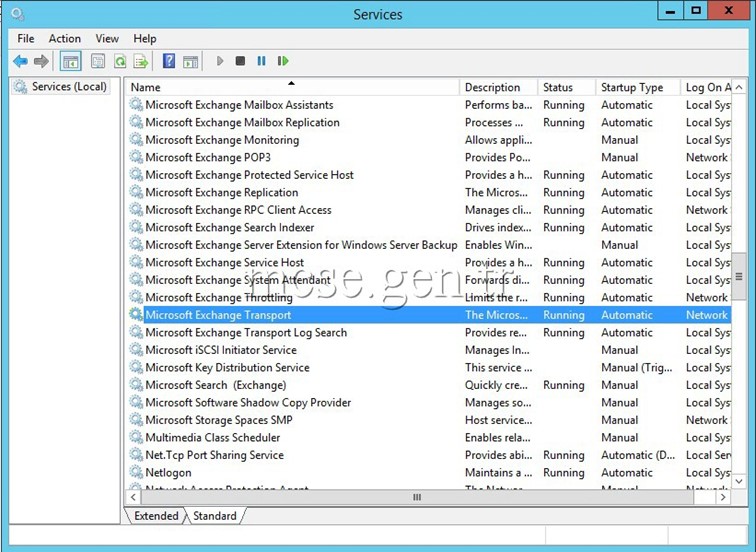The height and width of the screenshot is (552, 756).
Task: Click the vertical scrollbar down arrow
Action: click(739, 481)
